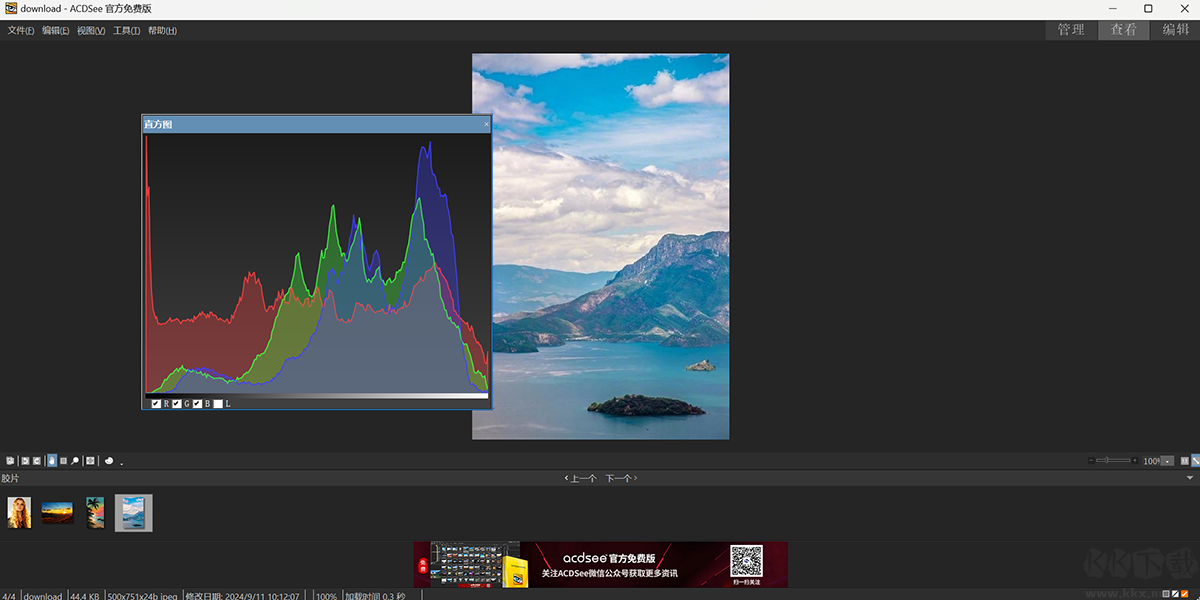1200x600 pixels.
Task: Switch to the 编辑 mode tab
Action: tap(1176, 30)
